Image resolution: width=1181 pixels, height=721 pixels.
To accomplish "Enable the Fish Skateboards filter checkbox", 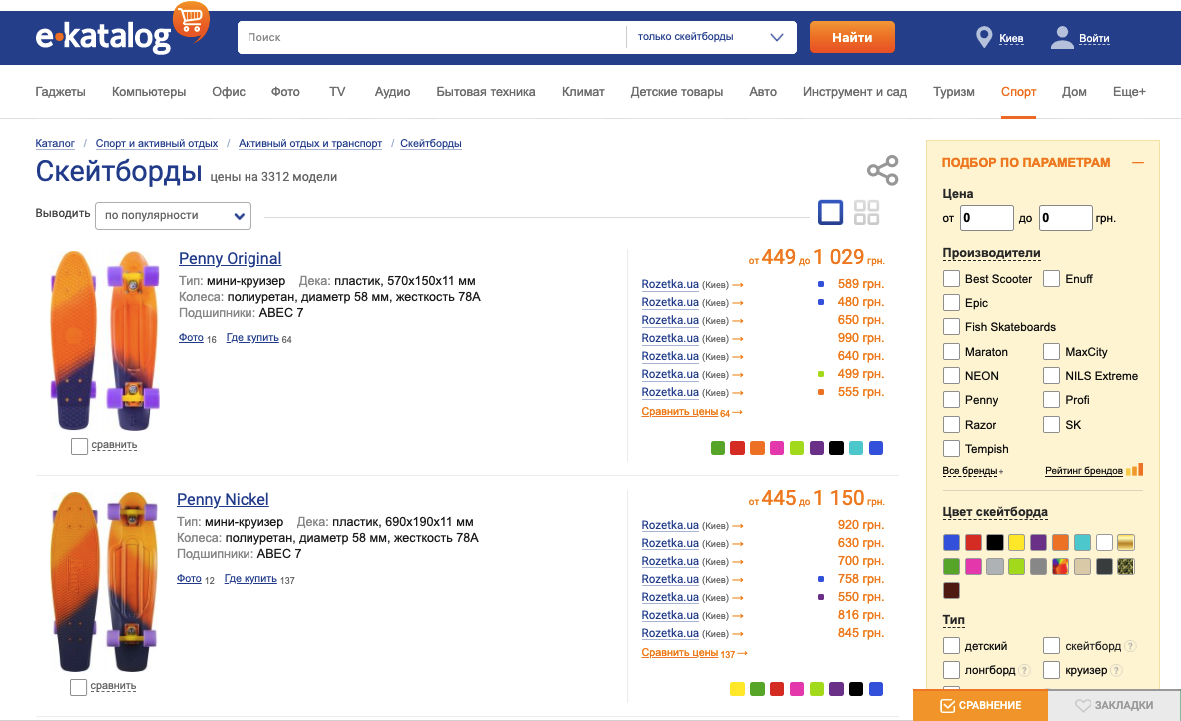I will 951,327.
